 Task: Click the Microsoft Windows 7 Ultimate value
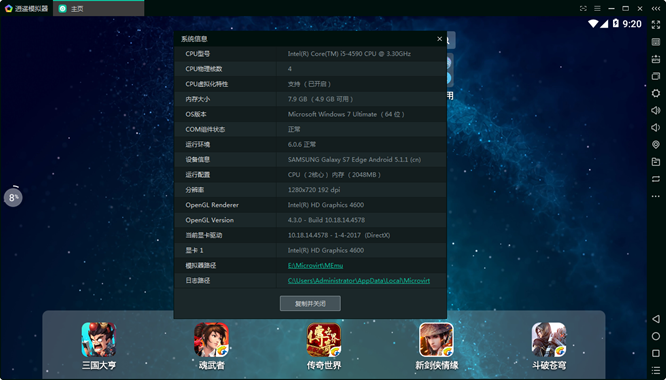pos(346,114)
